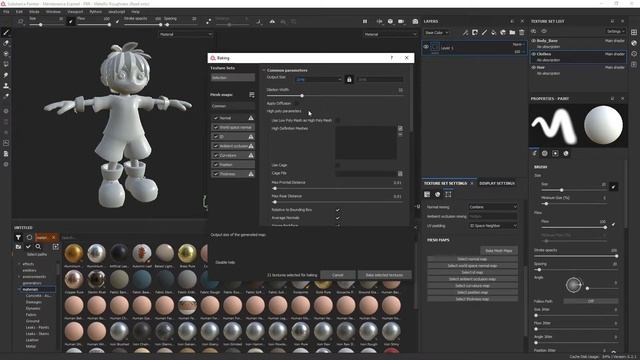Click search magnifier icon in Shelf
The width and height of the screenshot is (640, 360).
coord(38,247)
